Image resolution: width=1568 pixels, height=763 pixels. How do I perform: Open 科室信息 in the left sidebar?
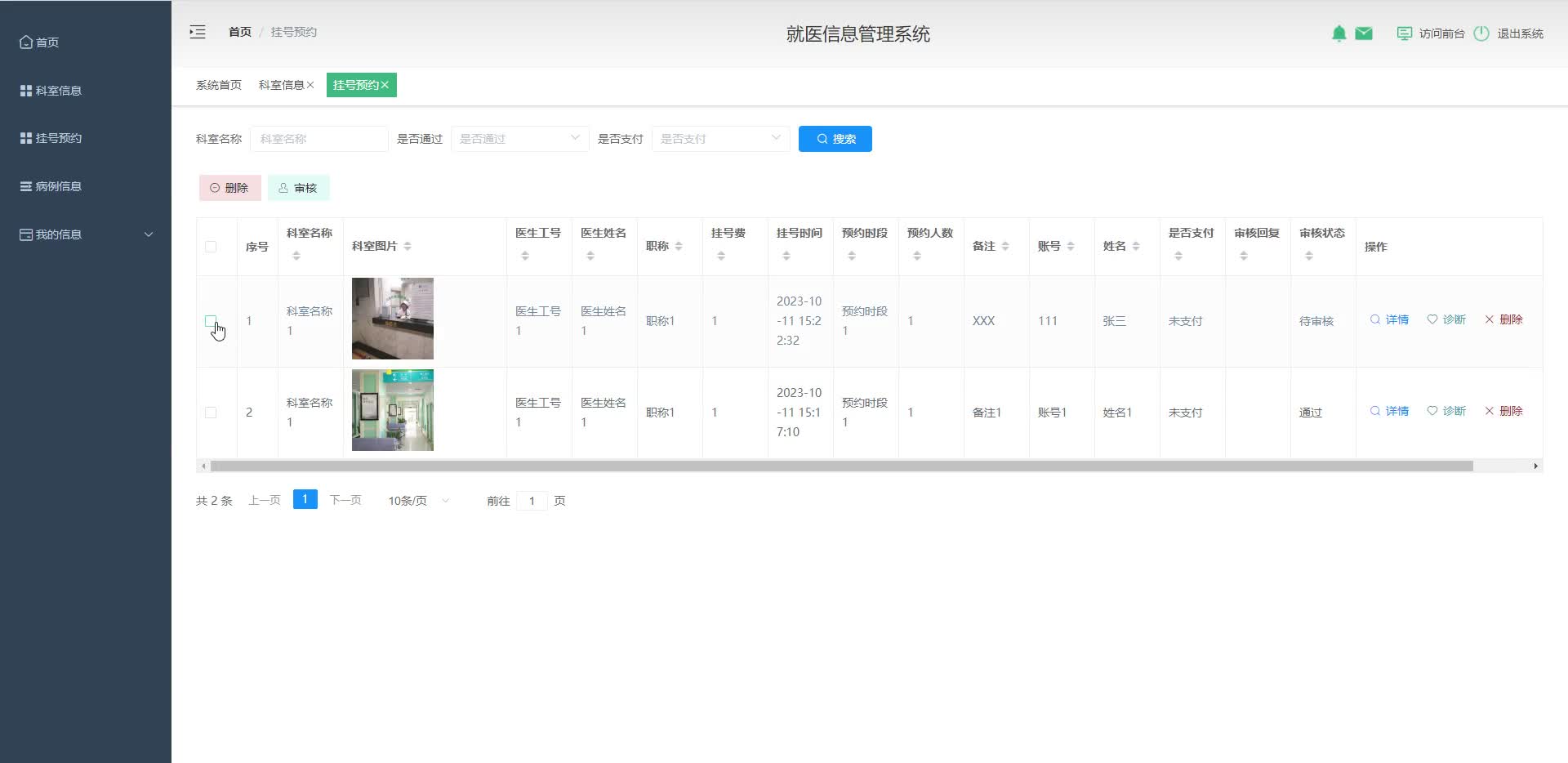coord(86,90)
